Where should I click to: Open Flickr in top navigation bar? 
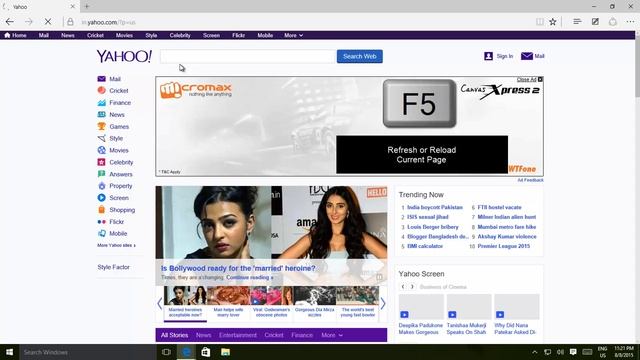click(x=238, y=36)
